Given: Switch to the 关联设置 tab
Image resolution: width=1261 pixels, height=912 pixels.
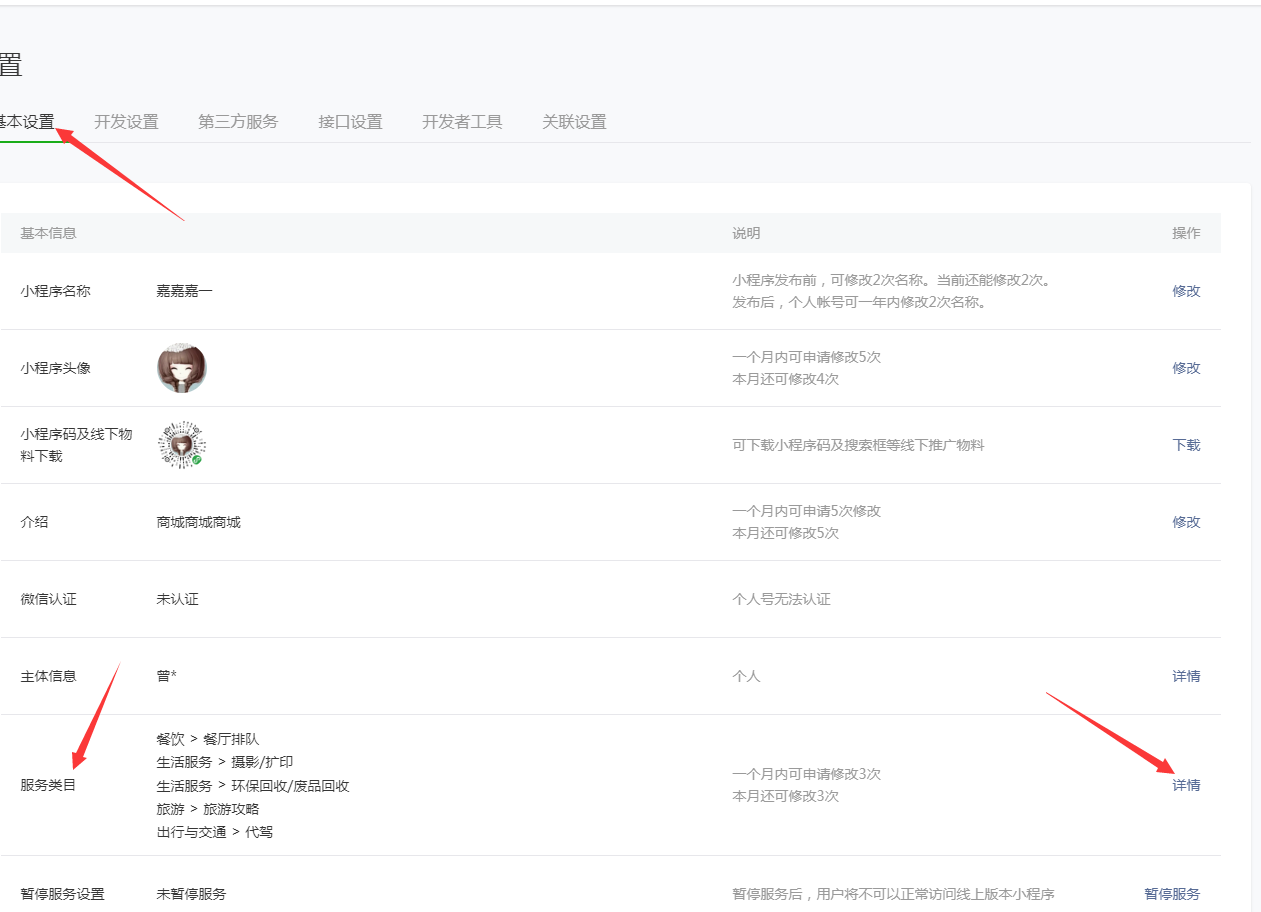Looking at the screenshot, I should pyautogui.click(x=574, y=122).
